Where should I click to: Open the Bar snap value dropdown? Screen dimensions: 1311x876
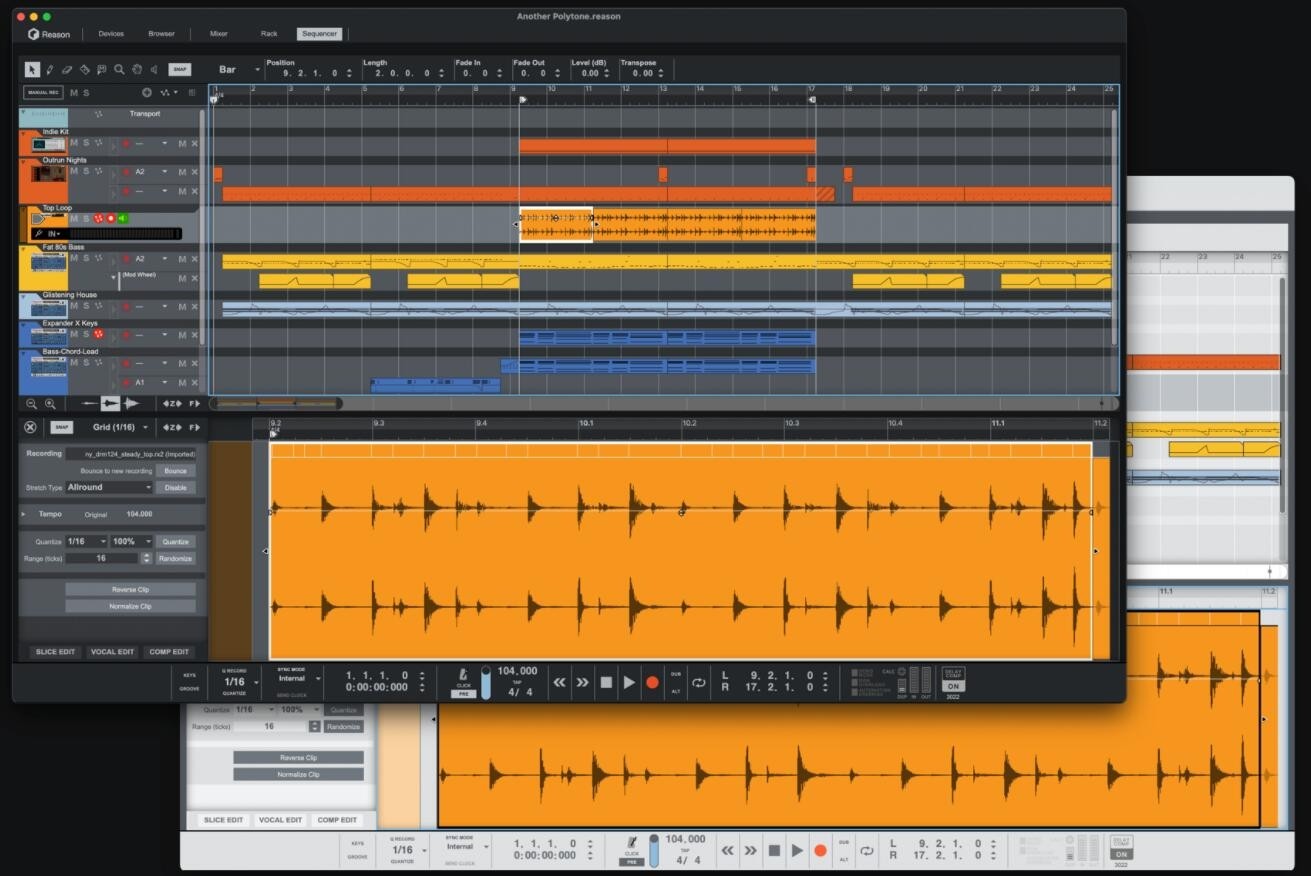coord(239,70)
